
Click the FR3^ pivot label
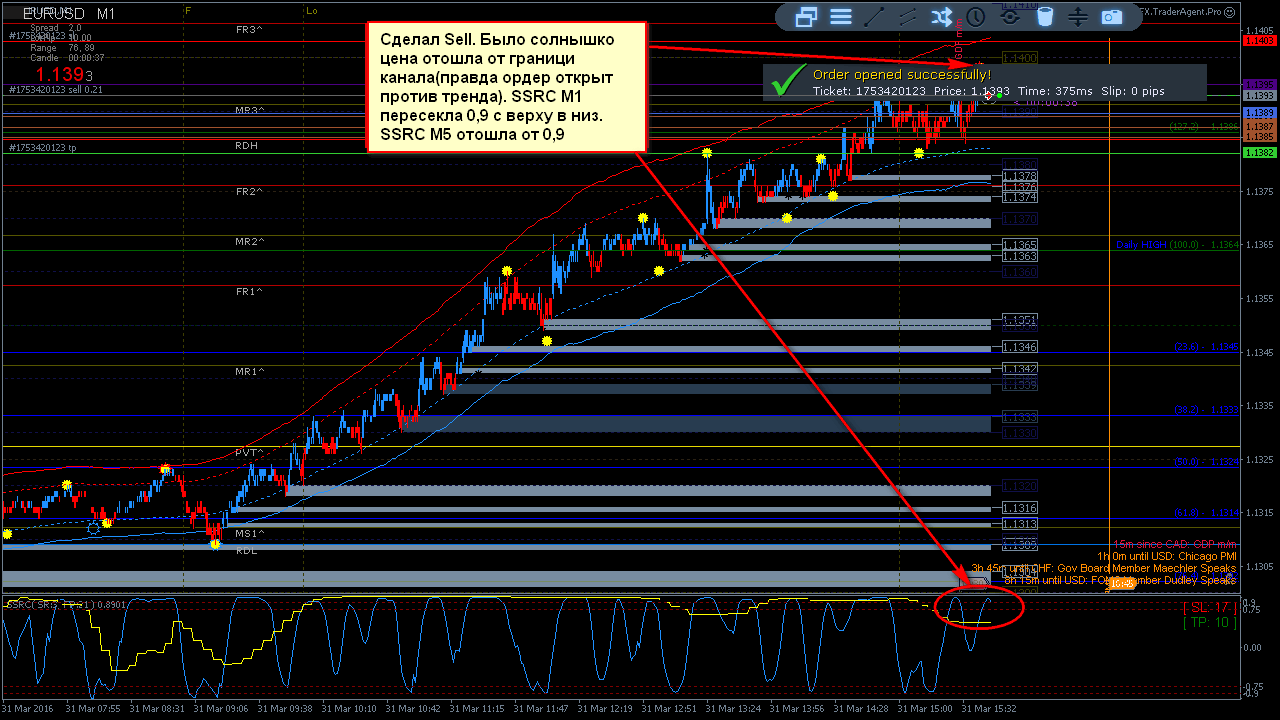point(249,30)
